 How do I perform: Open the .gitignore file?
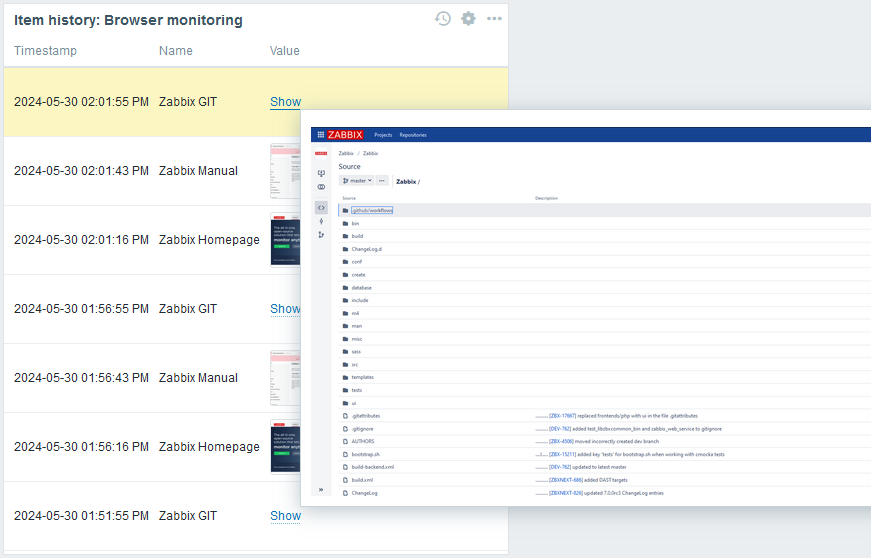(x=363, y=429)
